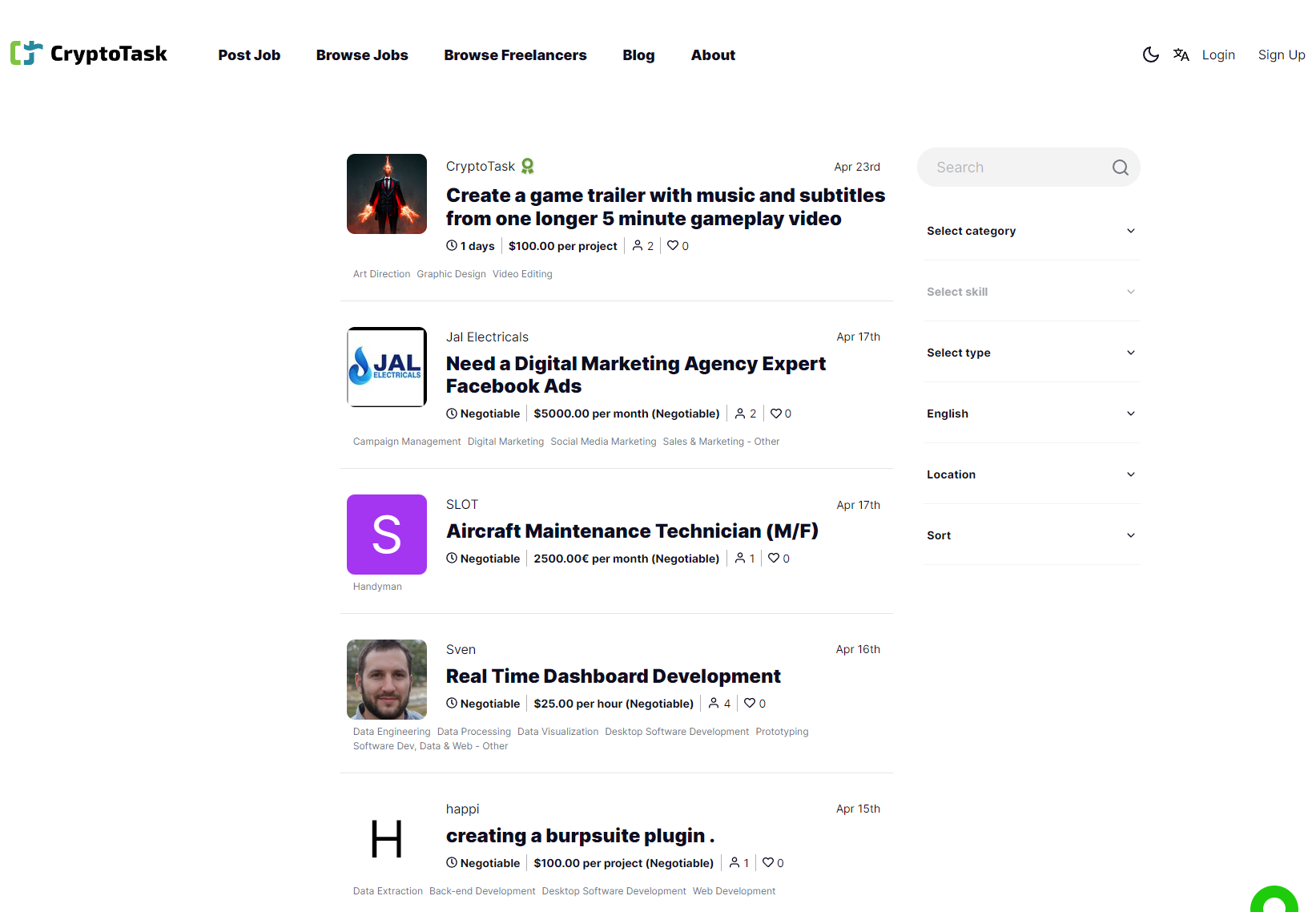
Task: Like the Aircraft Maintenance Technician job
Action: pos(774,558)
